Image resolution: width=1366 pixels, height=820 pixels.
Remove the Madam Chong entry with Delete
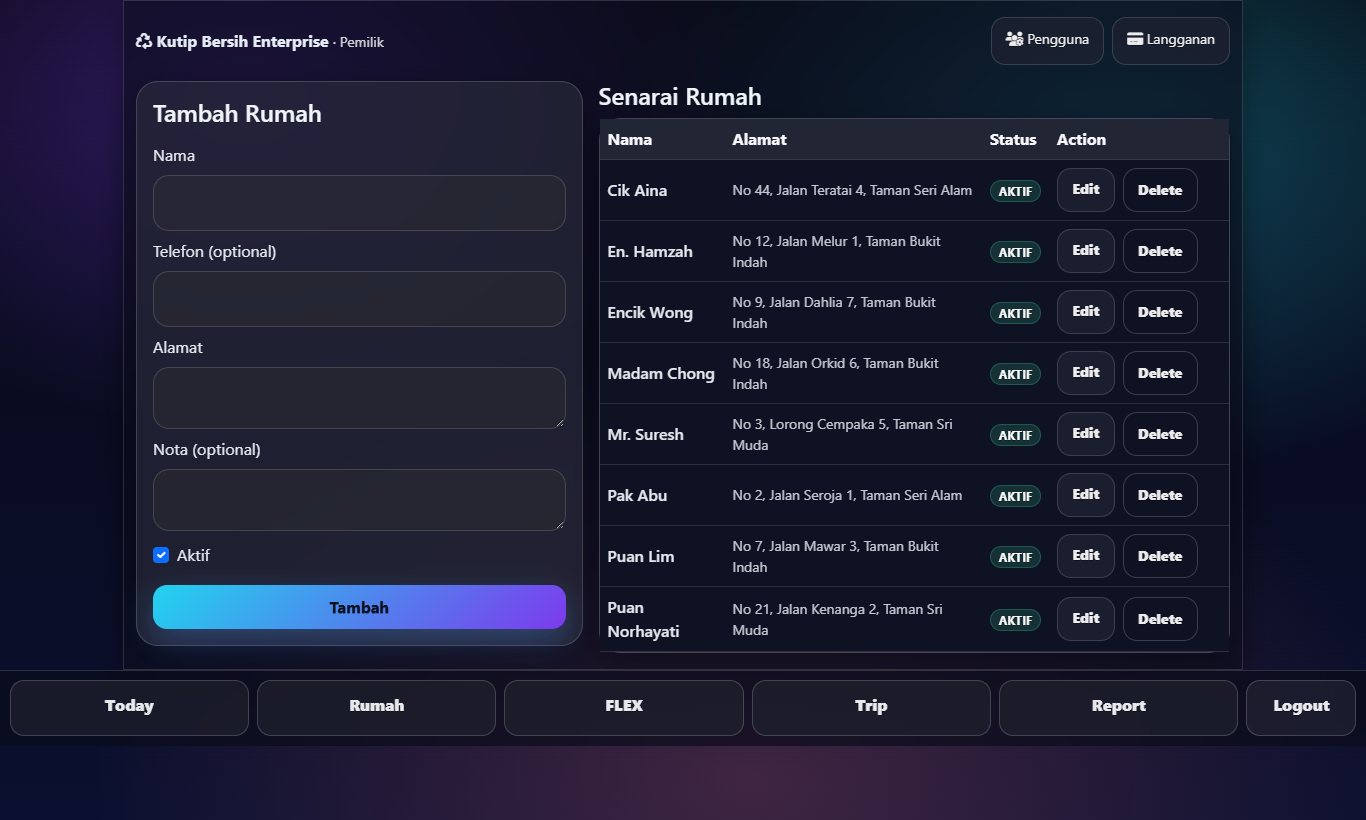click(x=1160, y=373)
